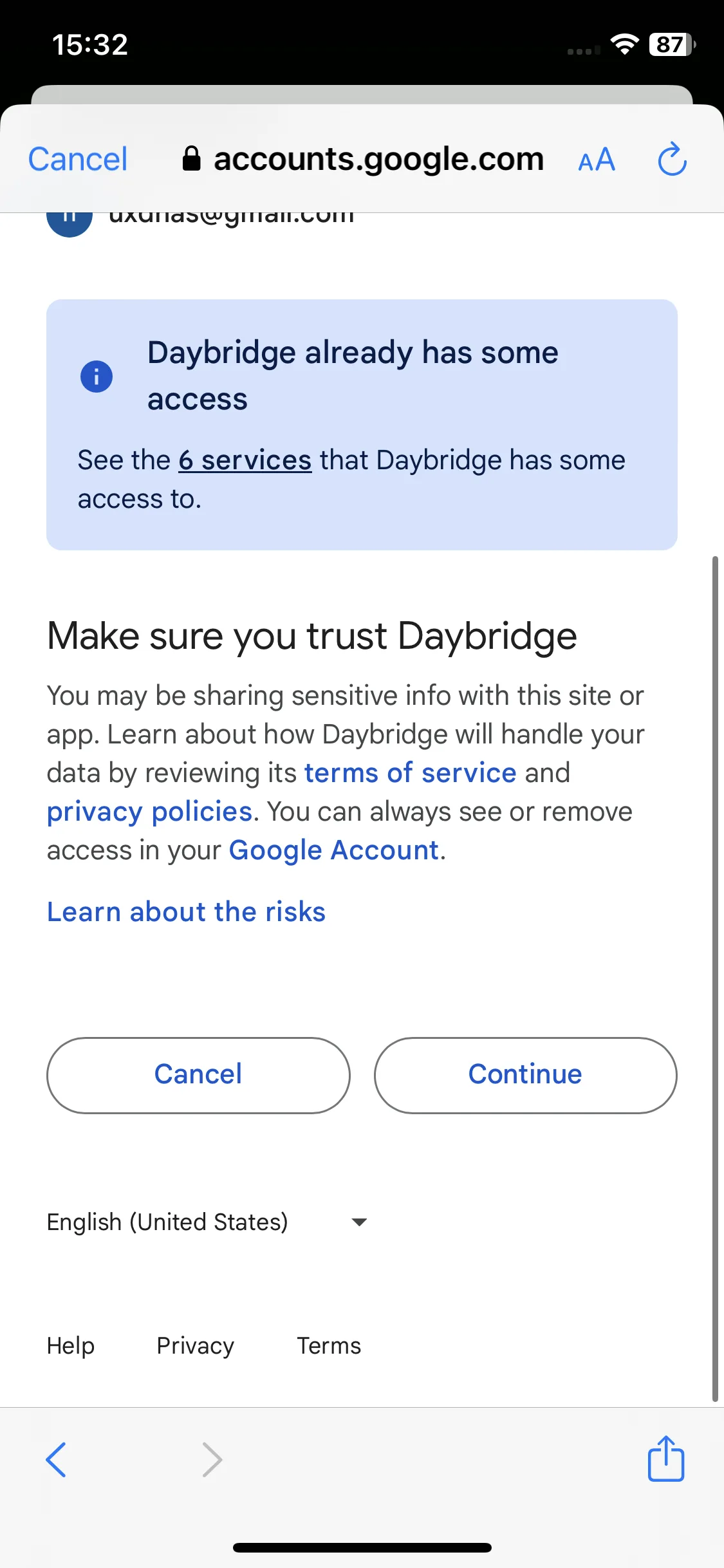This screenshot has height=1568, width=724.
Task: Open the terms of service link
Action: point(411,772)
